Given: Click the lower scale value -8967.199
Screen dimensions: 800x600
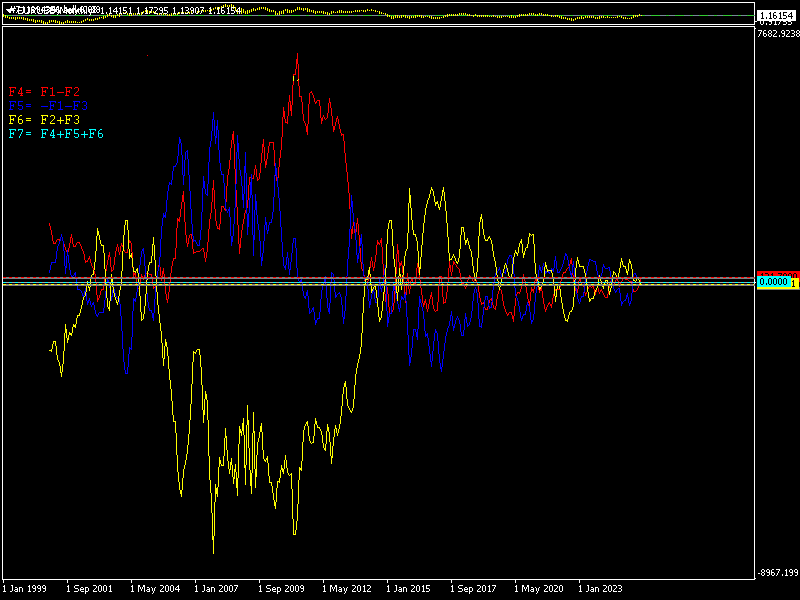Looking at the screenshot, I should click(778, 573).
